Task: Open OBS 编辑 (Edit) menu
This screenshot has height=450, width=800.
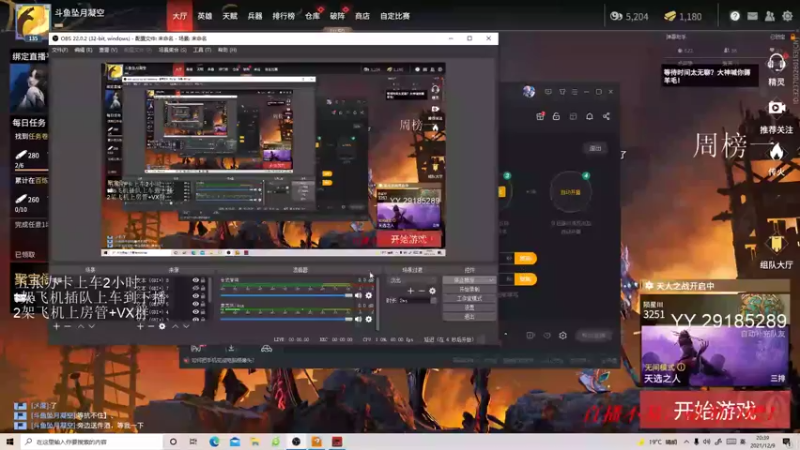Action: [83, 50]
